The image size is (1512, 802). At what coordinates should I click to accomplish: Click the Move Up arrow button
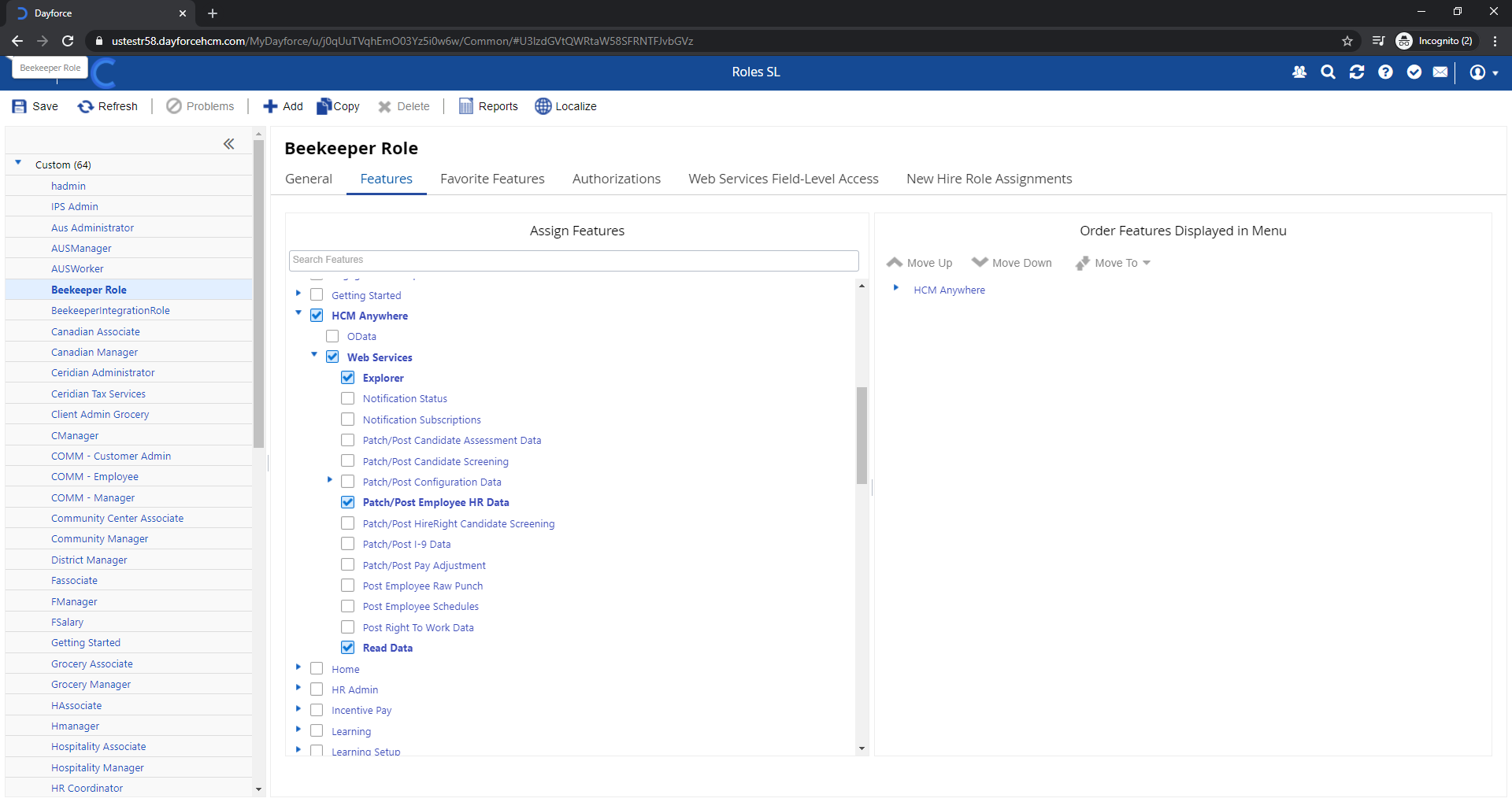click(919, 263)
